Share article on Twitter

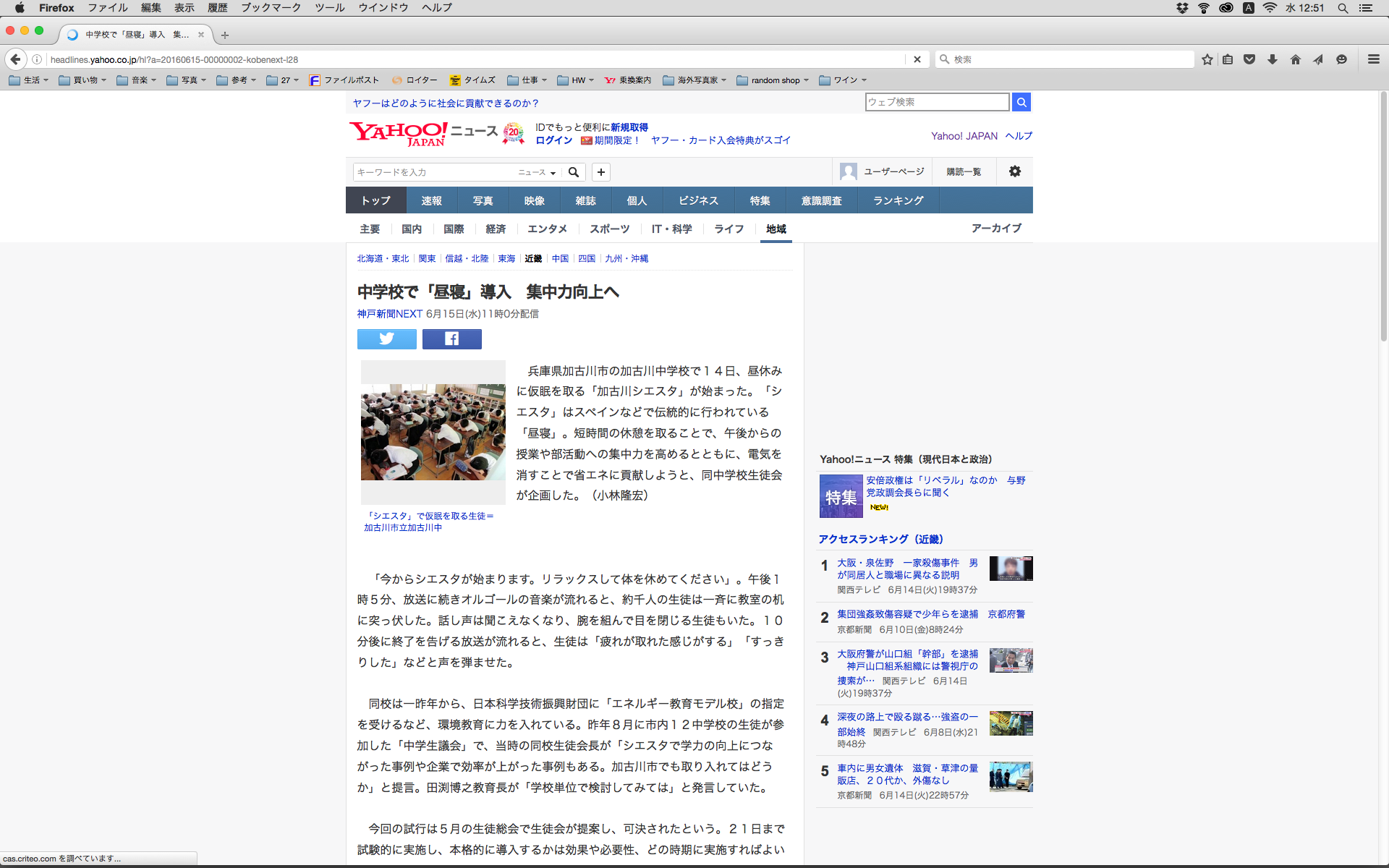(386, 339)
